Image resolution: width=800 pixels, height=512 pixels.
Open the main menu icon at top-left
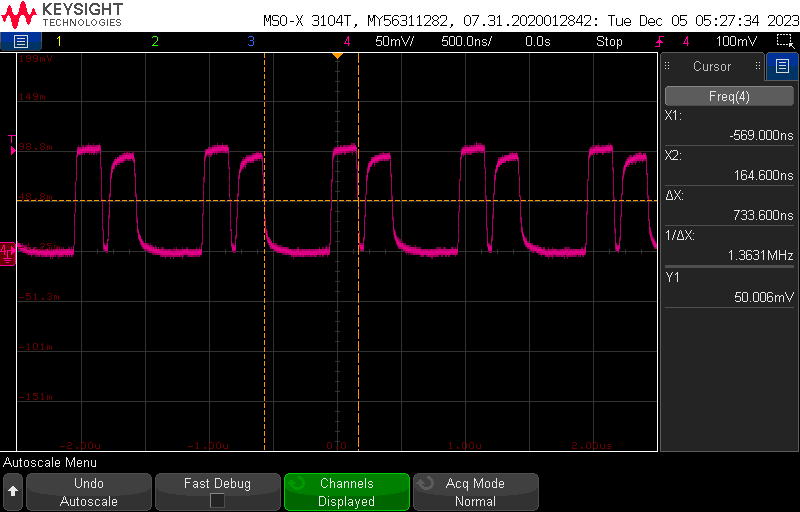pos(21,41)
